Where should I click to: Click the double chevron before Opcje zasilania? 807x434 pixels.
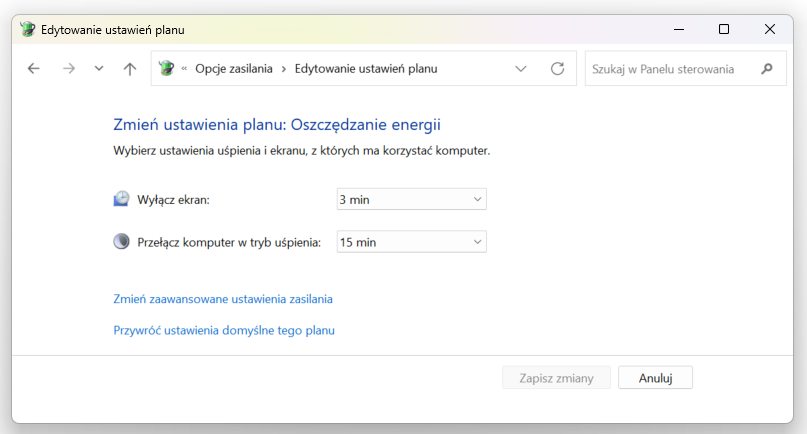coord(184,68)
